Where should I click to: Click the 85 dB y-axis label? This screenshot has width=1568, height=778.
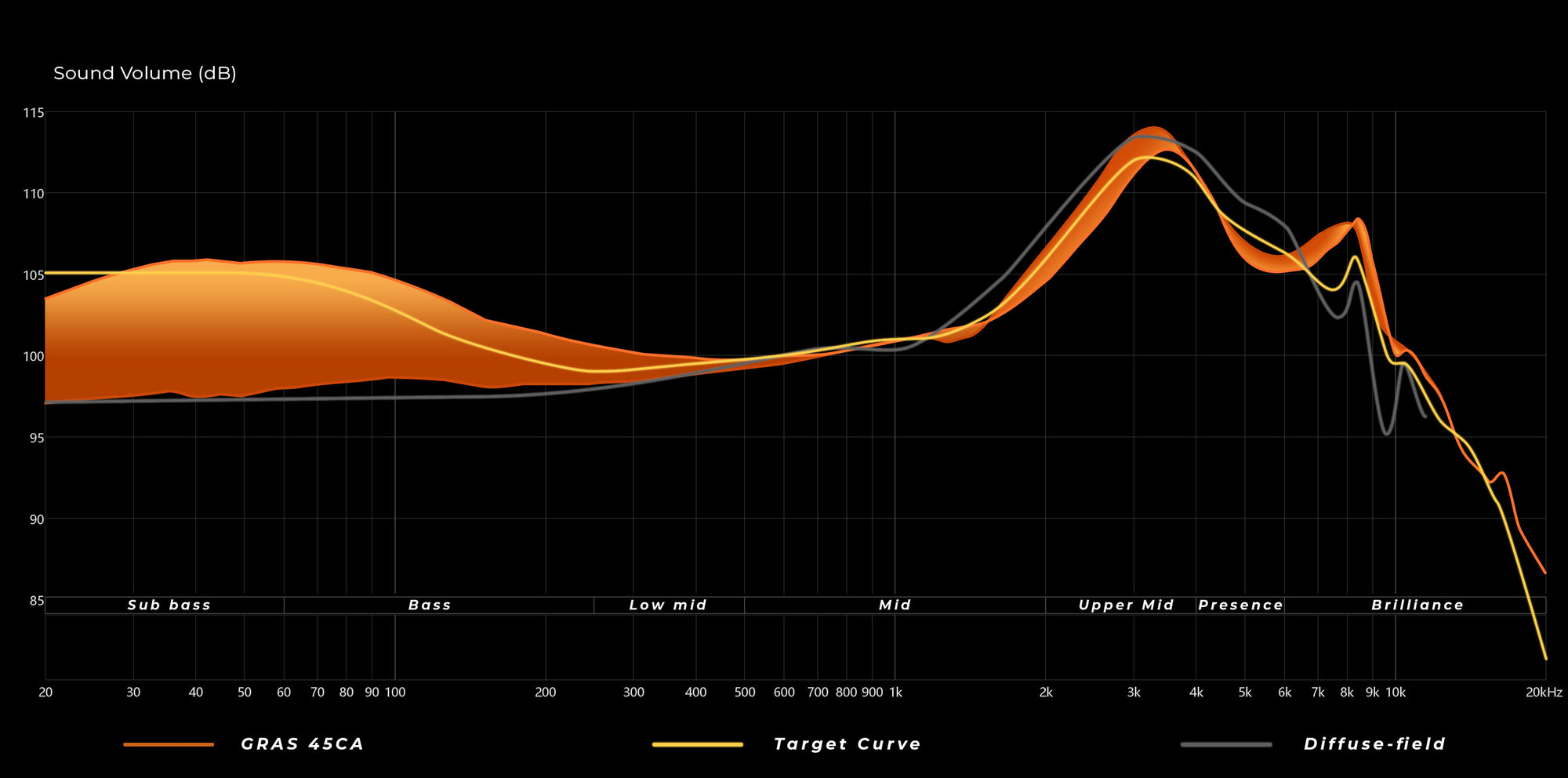coord(37,601)
